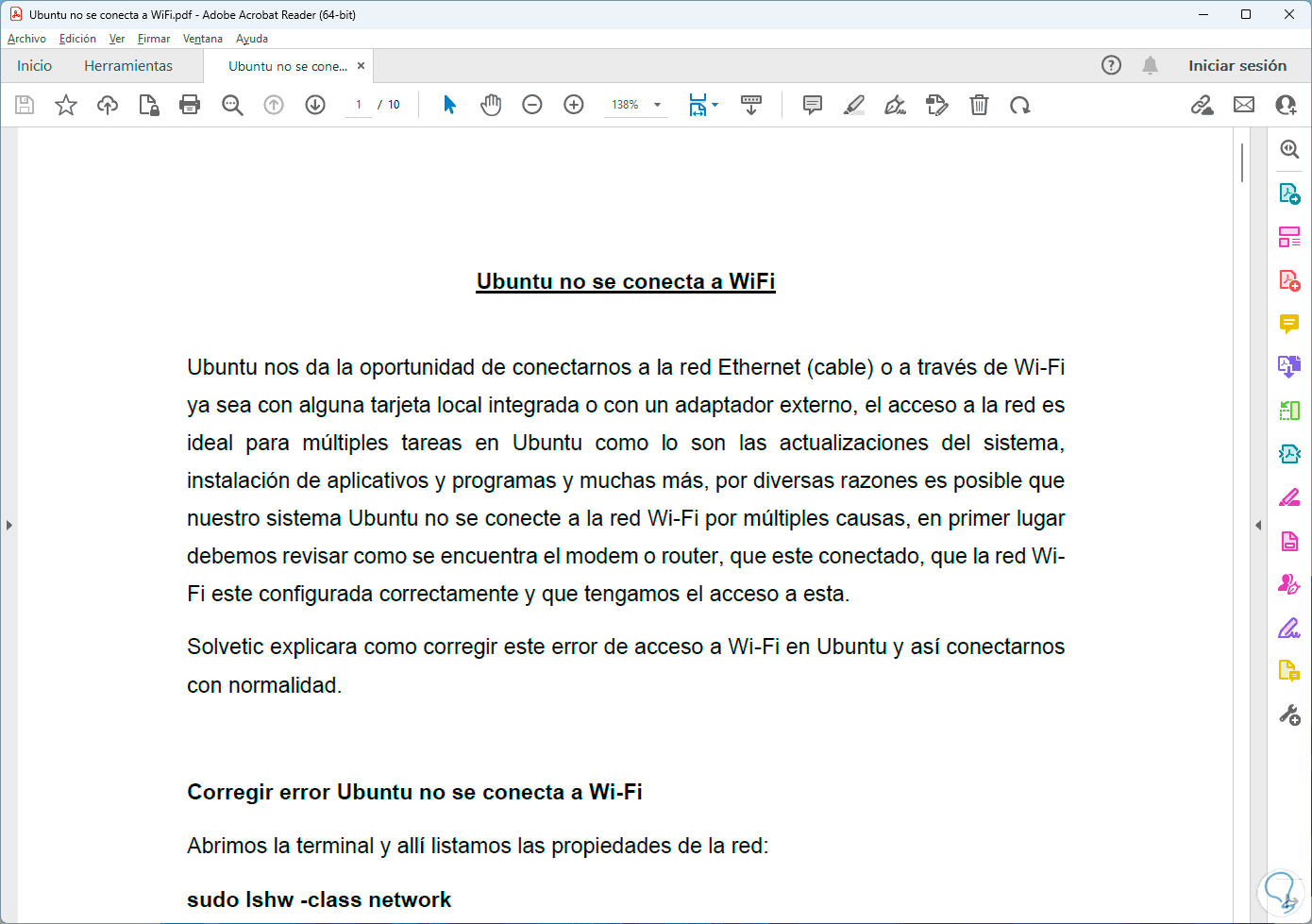The image size is (1312, 924).
Task: Expand the zoom level dropdown
Action: pyautogui.click(x=658, y=105)
